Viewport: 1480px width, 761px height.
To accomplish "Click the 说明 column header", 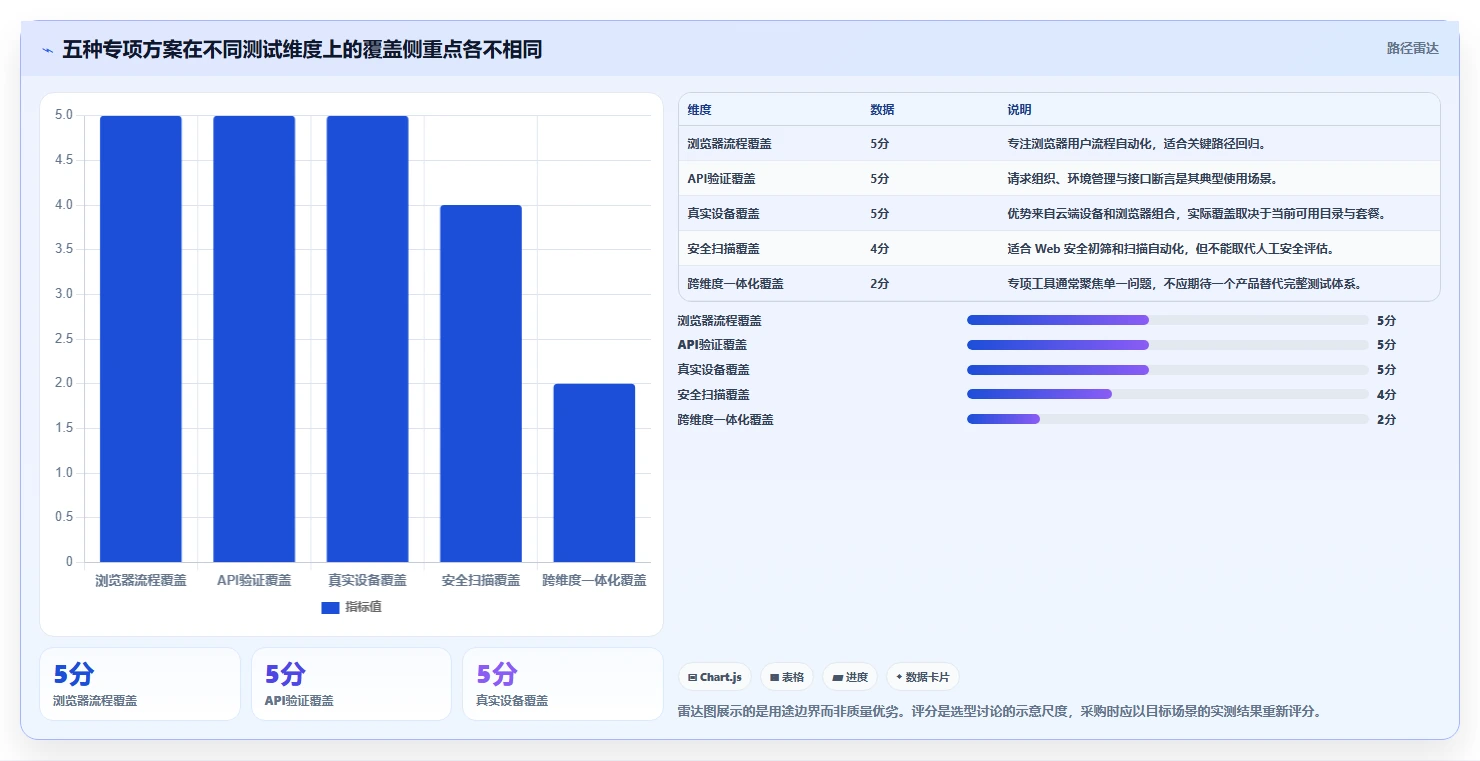I will (x=1019, y=110).
